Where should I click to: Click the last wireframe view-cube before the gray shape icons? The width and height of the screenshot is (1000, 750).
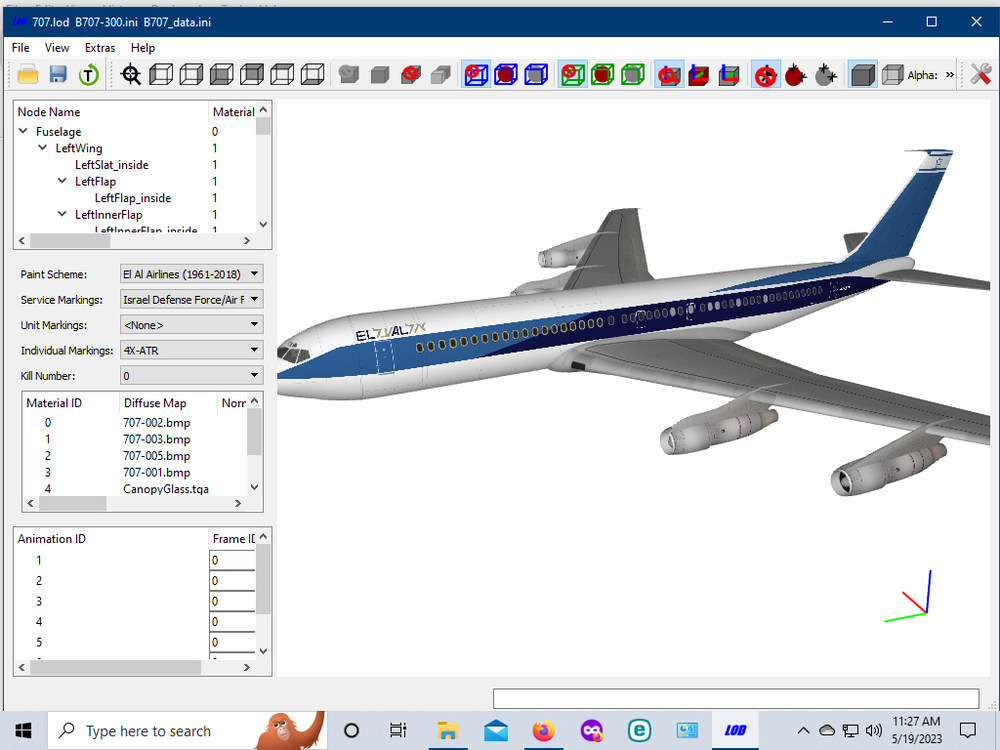pos(312,75)
